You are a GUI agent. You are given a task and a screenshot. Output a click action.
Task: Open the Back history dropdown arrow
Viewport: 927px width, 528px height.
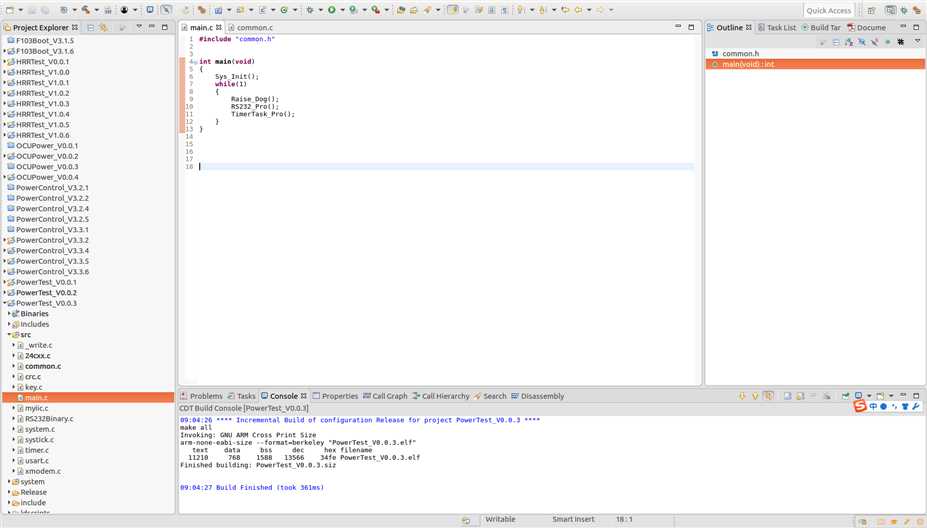click(589, 10)
